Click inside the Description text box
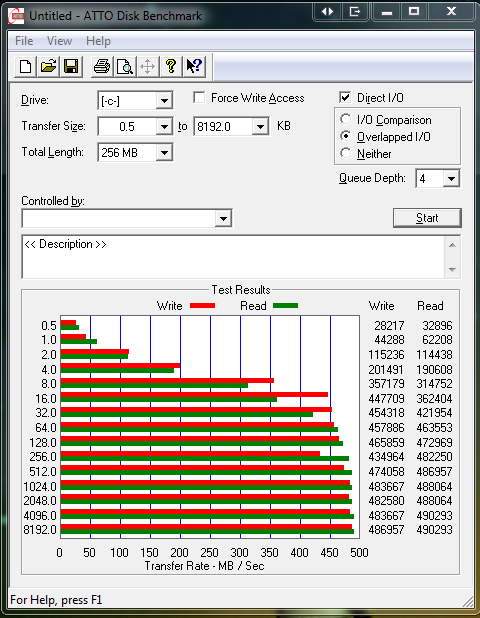The image size is (480, 618). tap(234, 257)
